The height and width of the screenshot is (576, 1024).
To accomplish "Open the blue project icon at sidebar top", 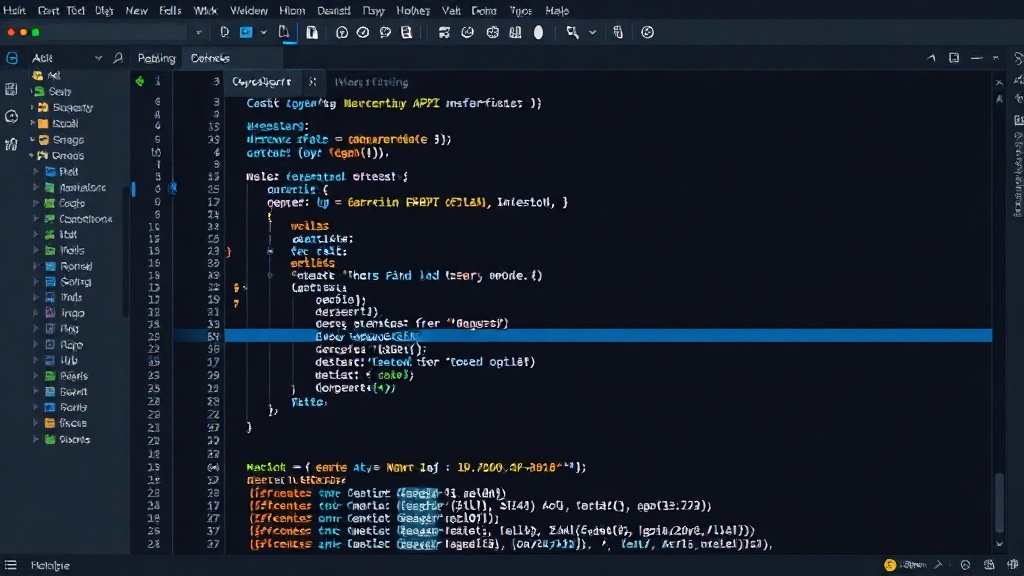I will (x=12, y=58).
